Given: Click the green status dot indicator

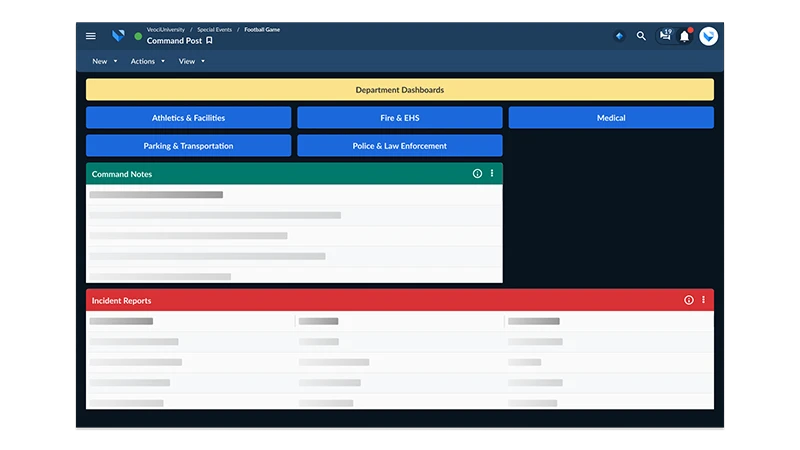Looking at the screenshot, I should (x=138, y=36).
